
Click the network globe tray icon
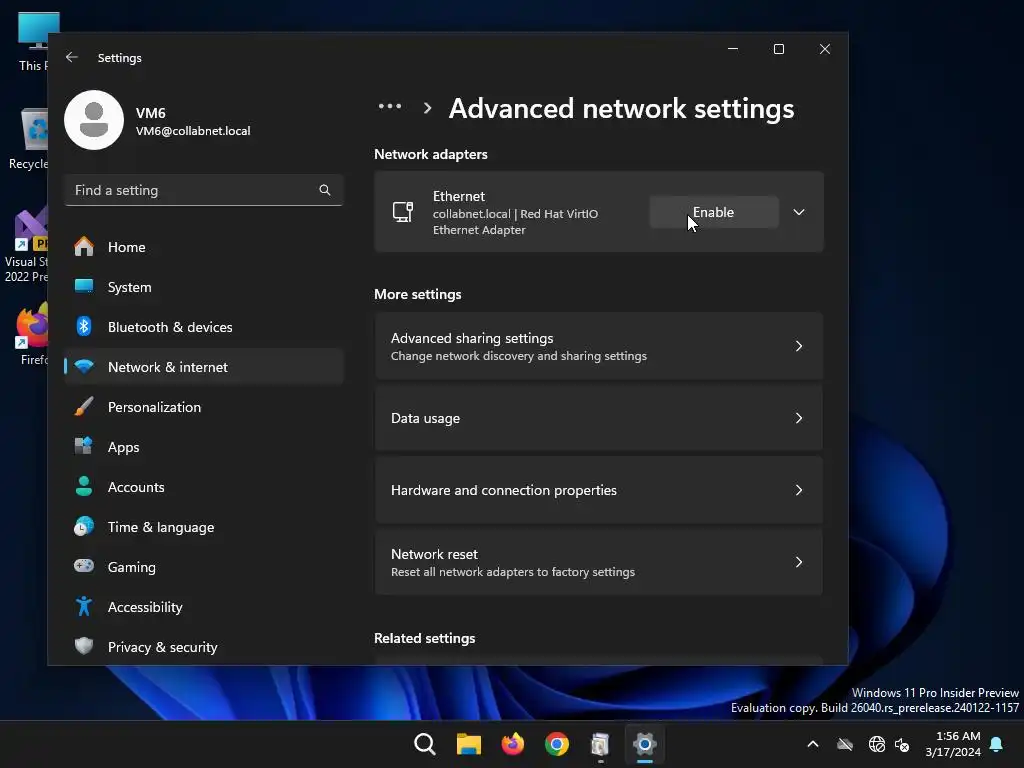coord(877,744)
